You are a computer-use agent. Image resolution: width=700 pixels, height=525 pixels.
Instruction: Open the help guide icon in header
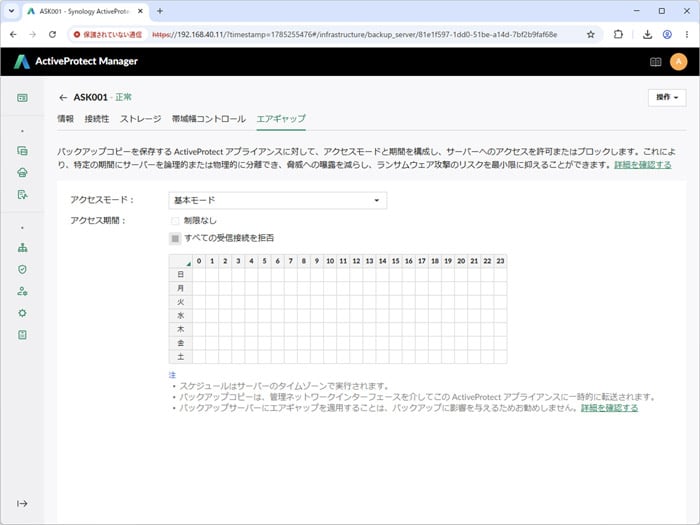655,62
